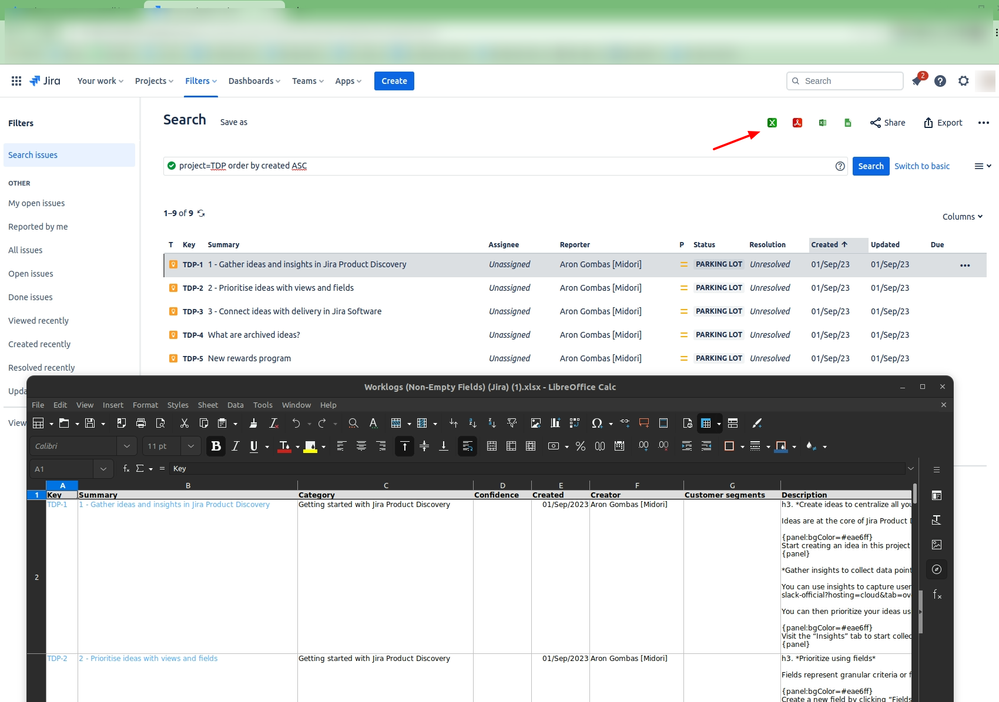
Task: Click the yellow background color swatch
Action: pyautogui.click(x=310, y=447)
